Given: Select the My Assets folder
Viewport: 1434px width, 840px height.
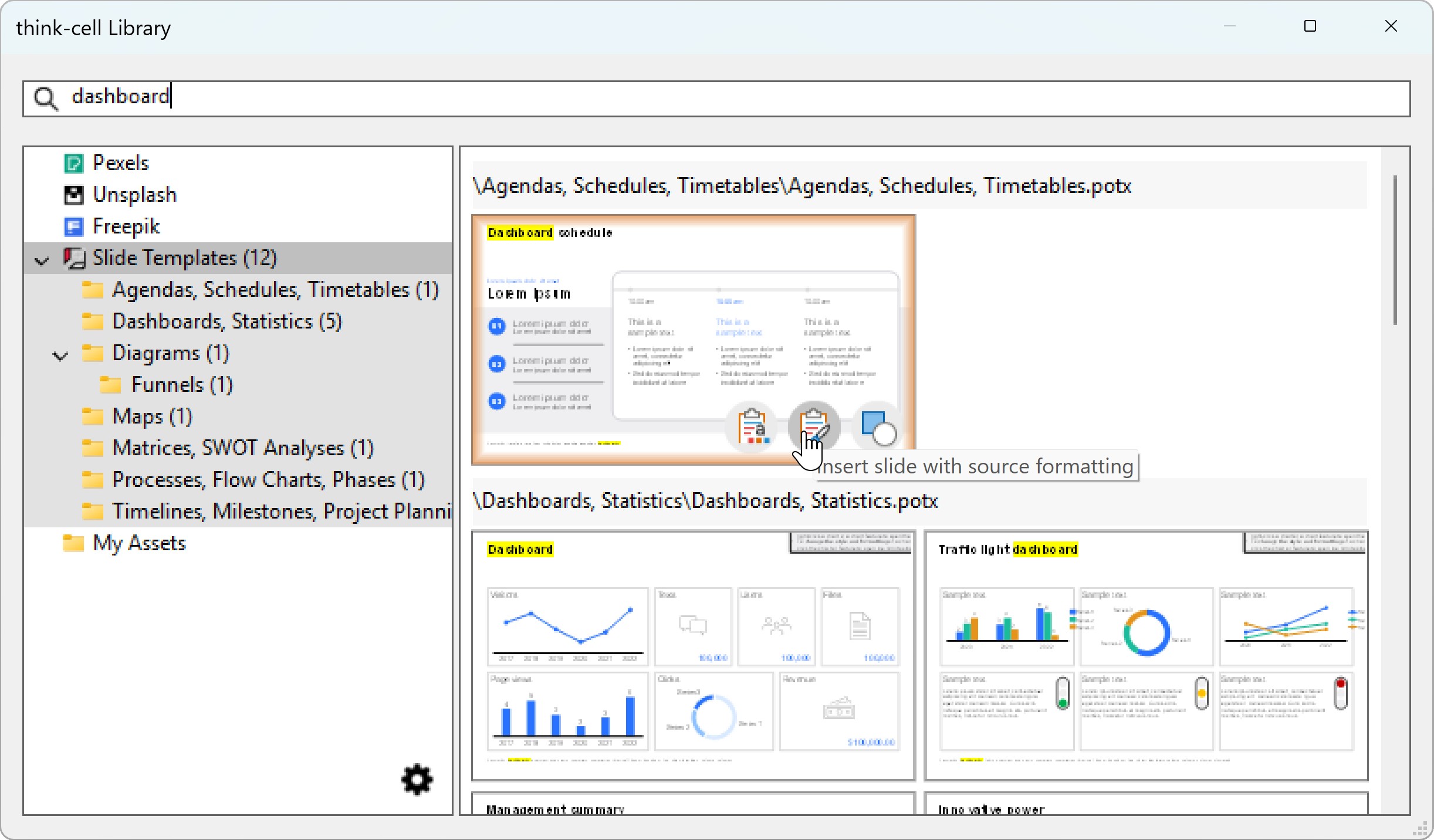Looking at the screenshot, I should pyautogui.click(x=138, y=543).
